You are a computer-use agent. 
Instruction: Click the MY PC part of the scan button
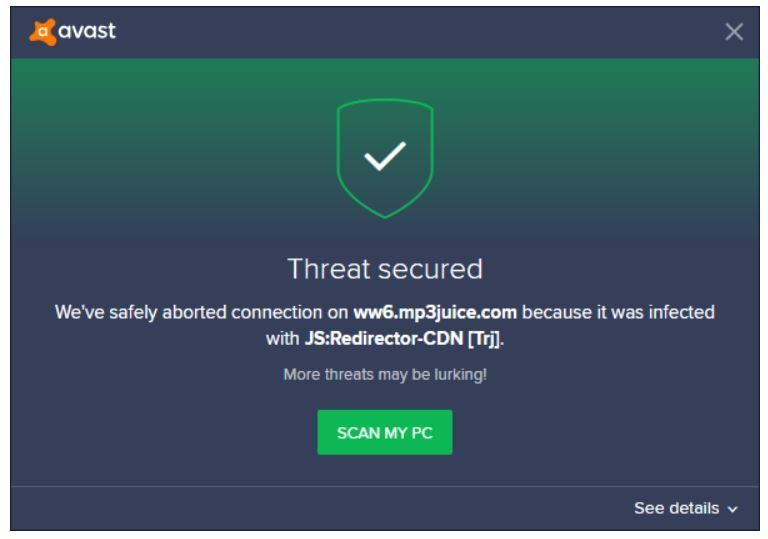click(408, 433)
